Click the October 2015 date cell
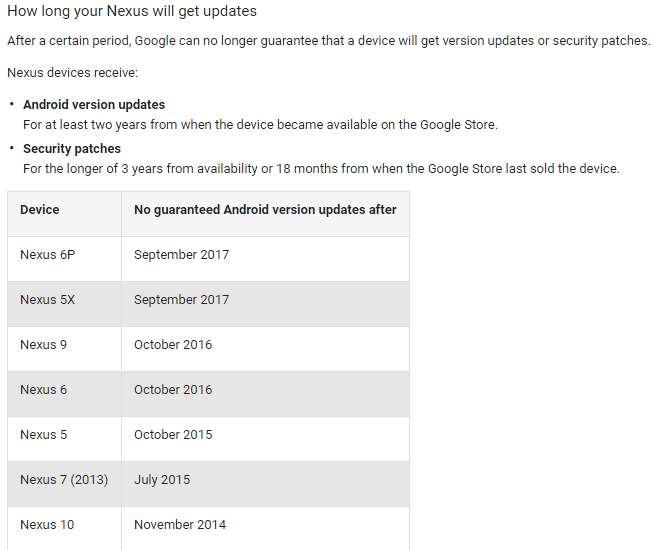This screenshot has width=653, height=550. [173, 435]
